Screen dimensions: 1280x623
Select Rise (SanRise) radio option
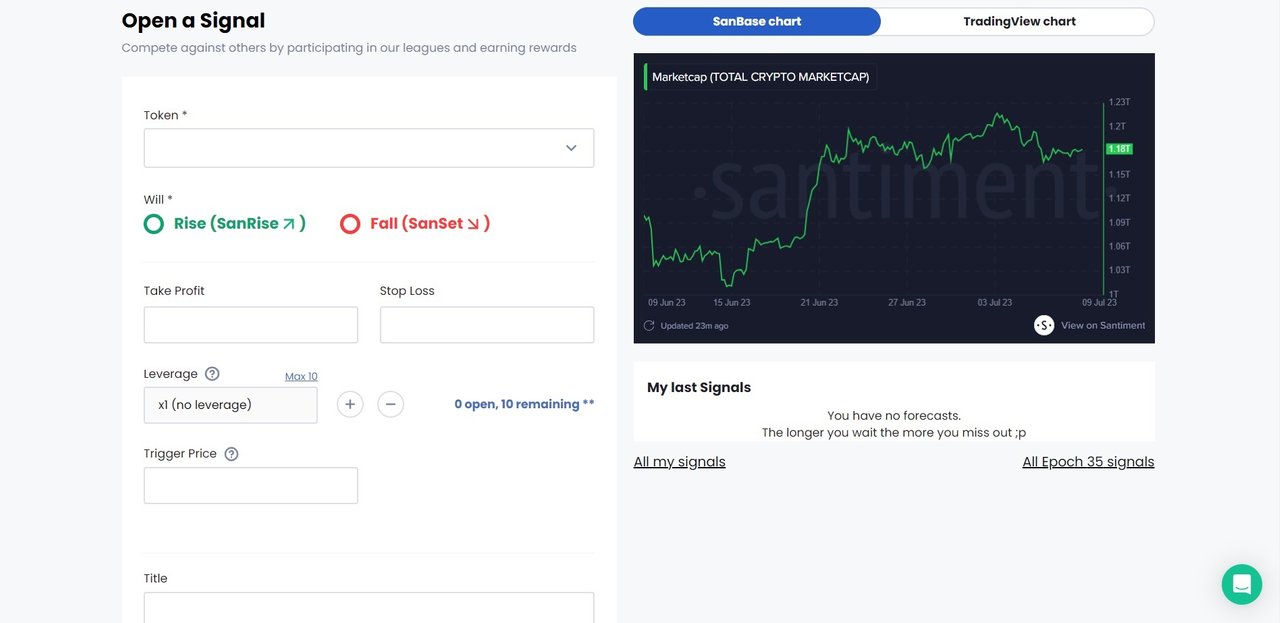(153, 224)
